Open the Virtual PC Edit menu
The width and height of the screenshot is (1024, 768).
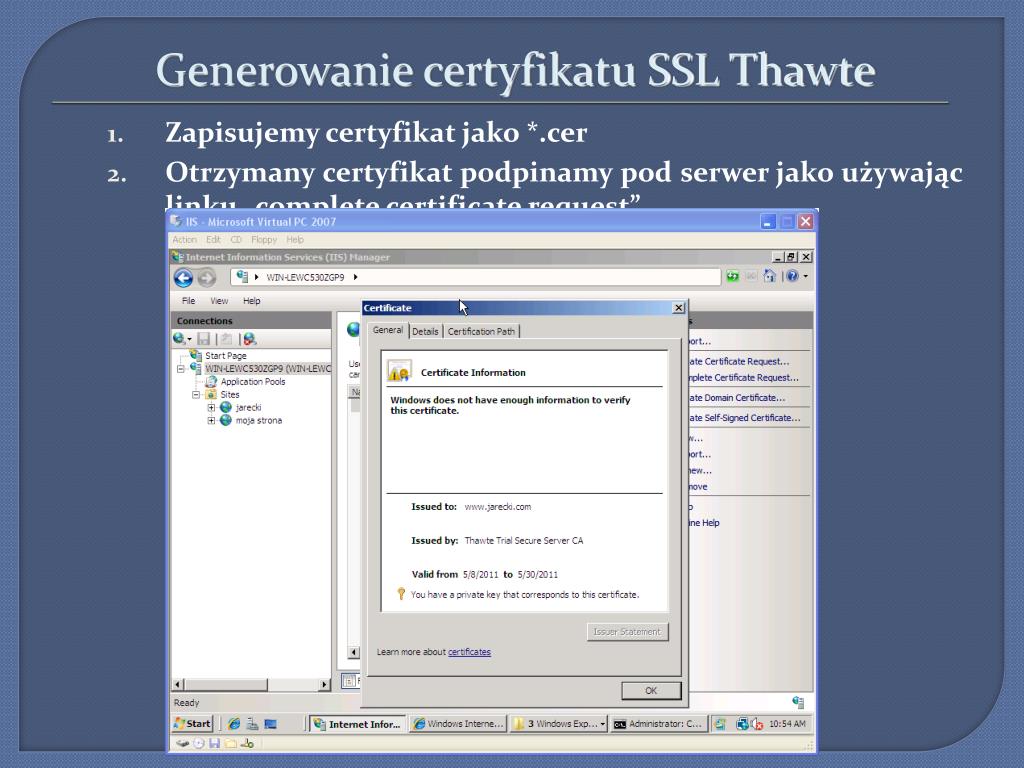214,240
